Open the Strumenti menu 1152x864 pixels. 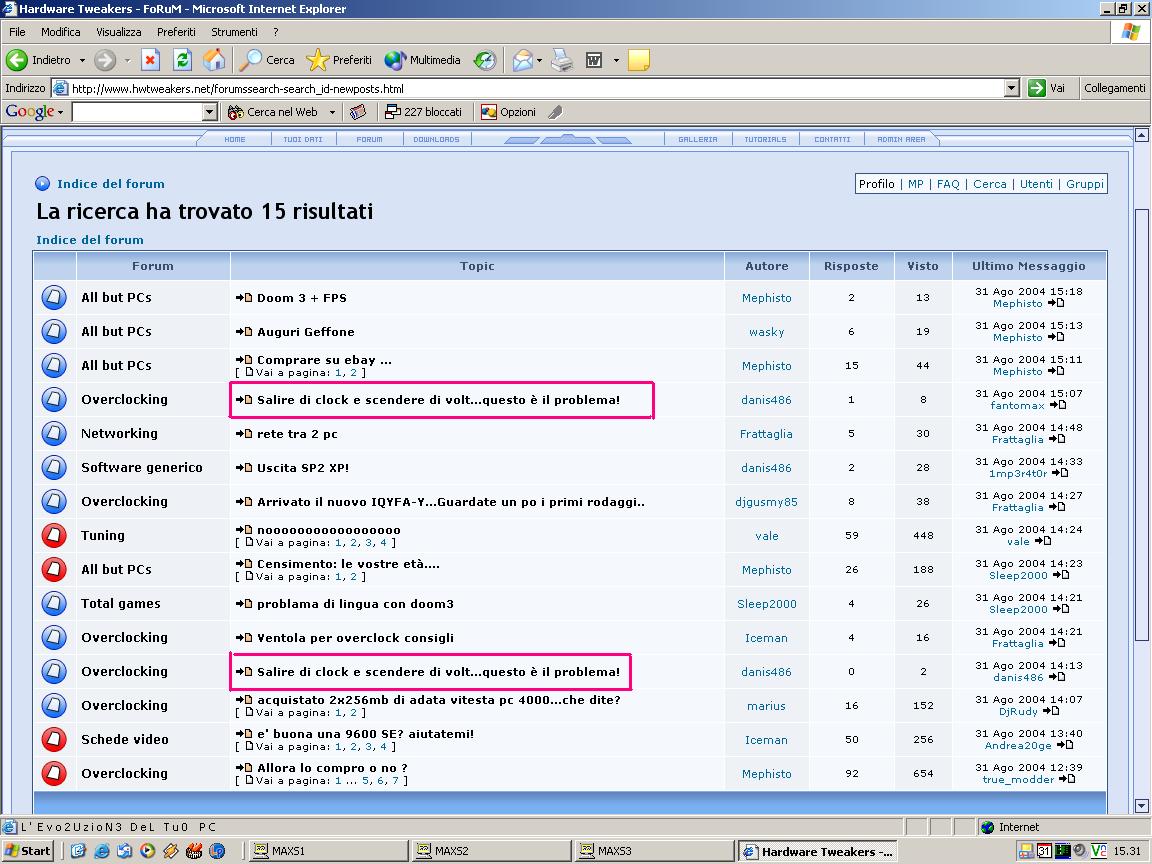[x=234, y=32]
